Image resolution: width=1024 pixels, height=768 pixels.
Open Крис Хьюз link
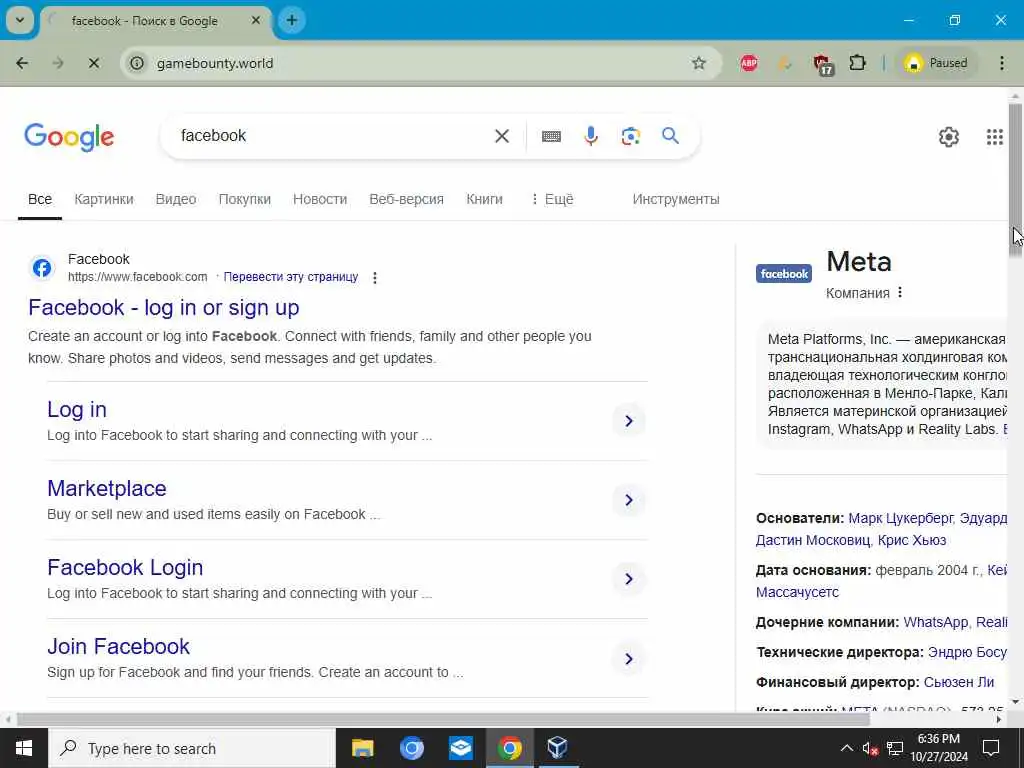(912, 541)
